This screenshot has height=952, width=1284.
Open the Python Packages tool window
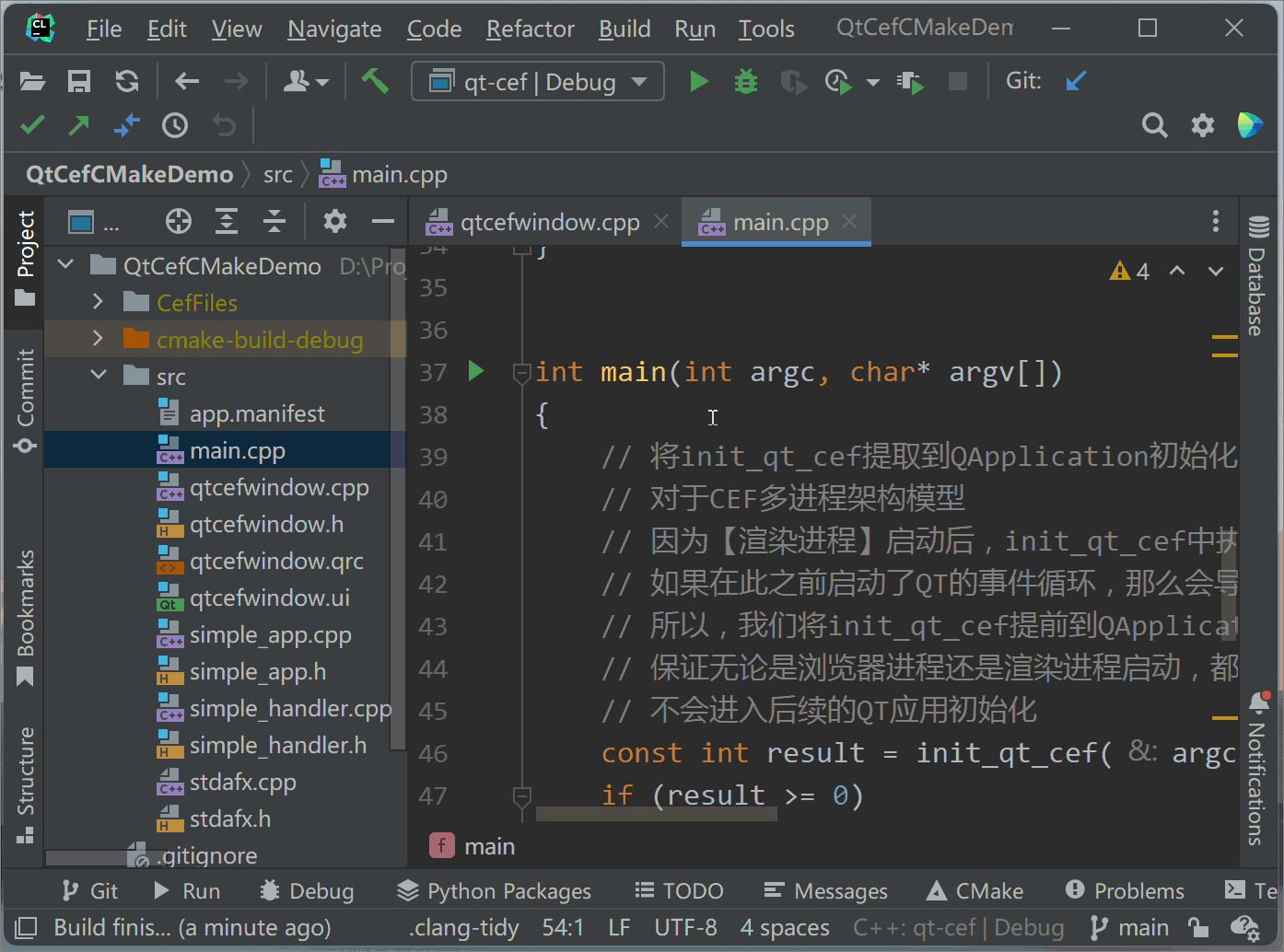[x=495, y=891]
